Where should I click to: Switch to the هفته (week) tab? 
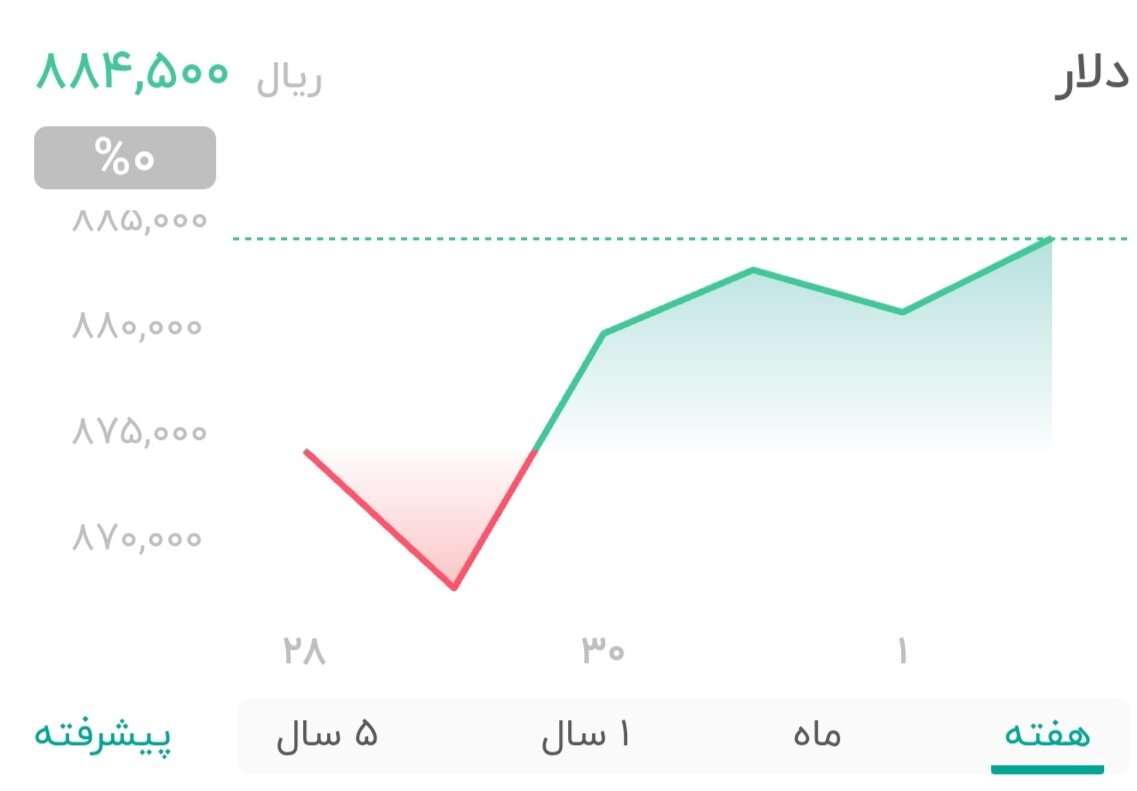click(x=1047, y=732)
